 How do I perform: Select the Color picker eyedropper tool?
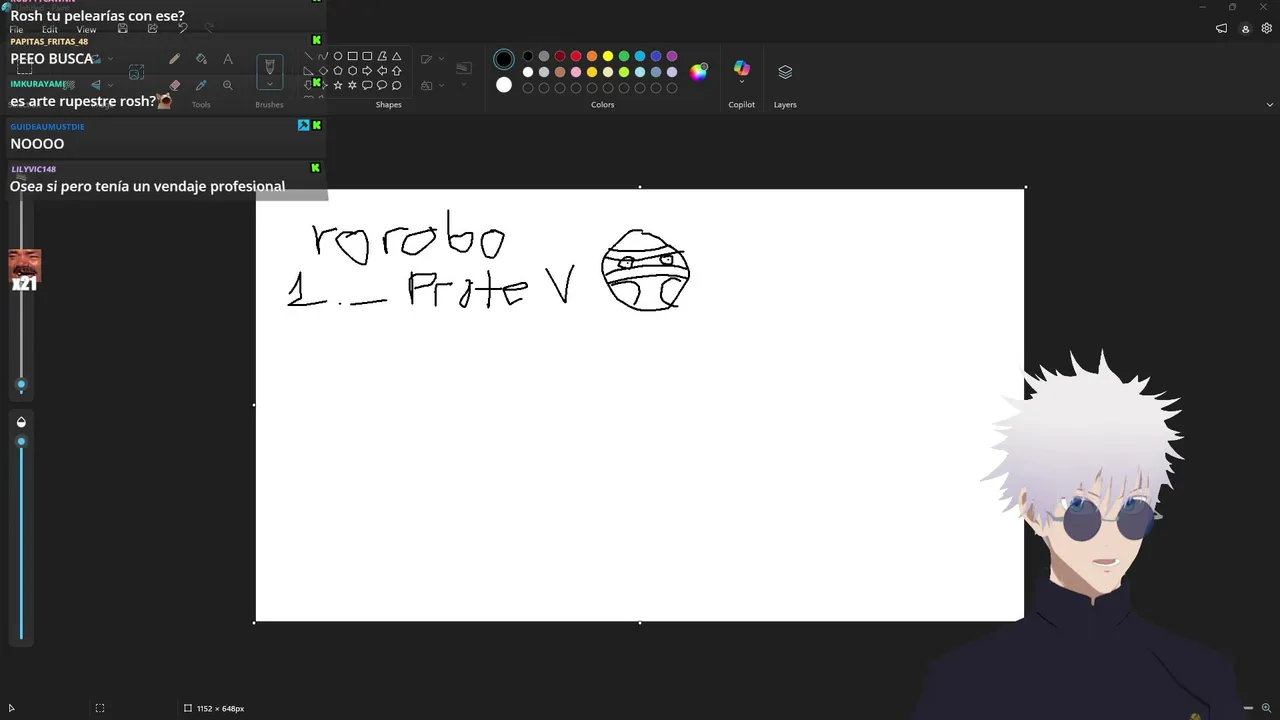tap(201, 85)
